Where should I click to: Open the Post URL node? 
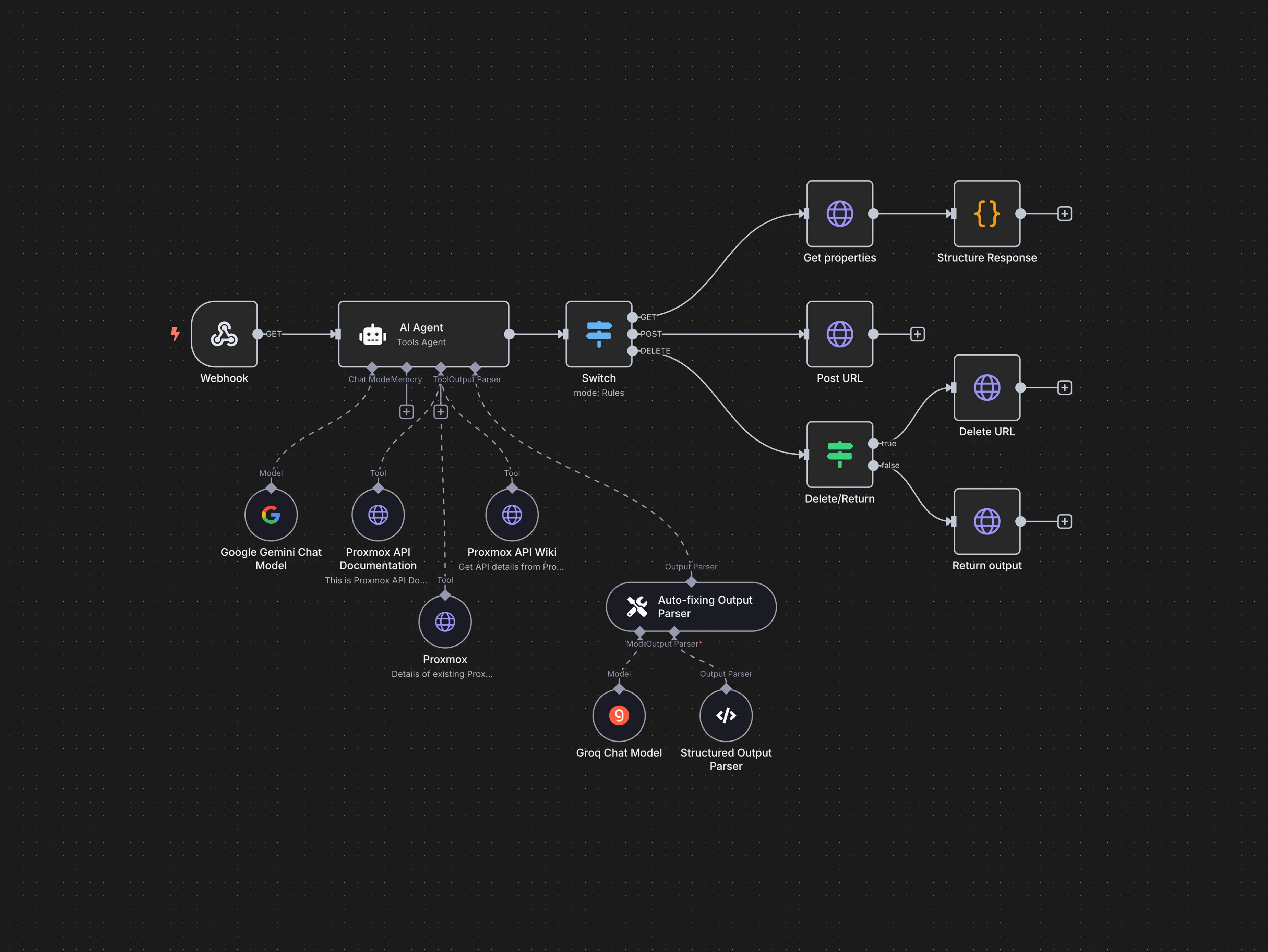(839, 334)
